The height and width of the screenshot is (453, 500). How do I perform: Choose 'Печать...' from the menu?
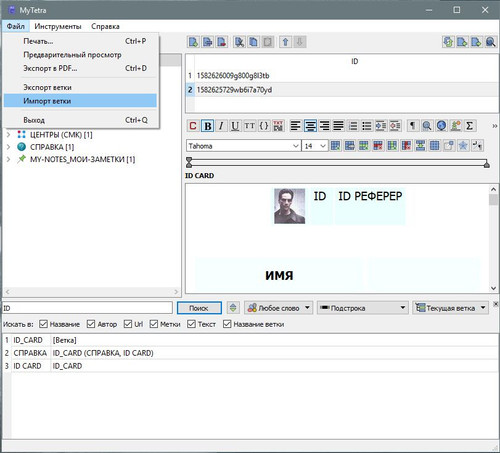(80, 41)
